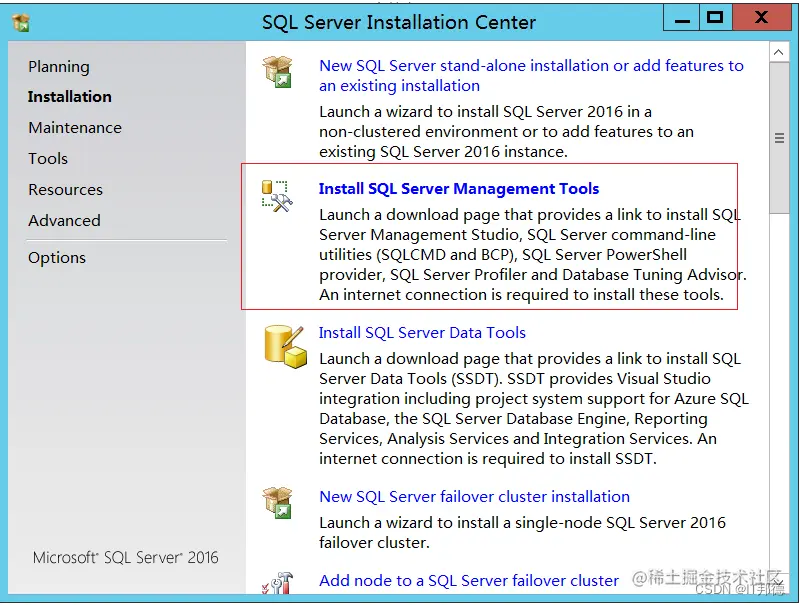Click the 'Microsoft SQL Server 2016' branding text
The image size is (800, 605).
(x=126, y=558)
